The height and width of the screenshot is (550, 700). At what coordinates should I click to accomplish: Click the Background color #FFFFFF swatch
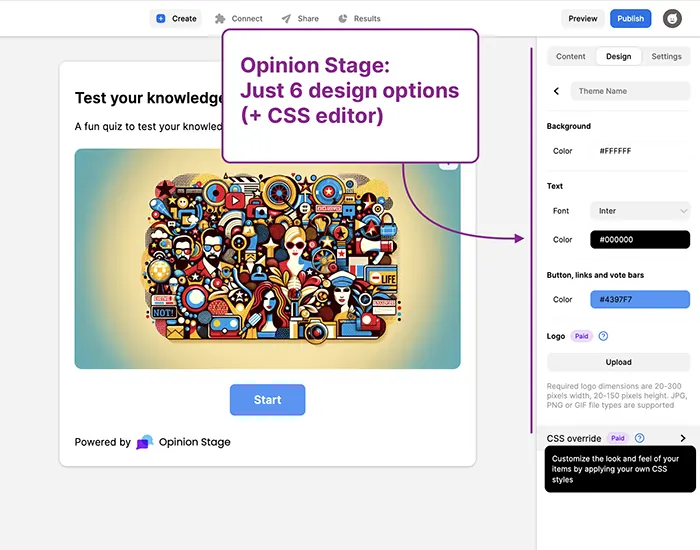point(640,151)
